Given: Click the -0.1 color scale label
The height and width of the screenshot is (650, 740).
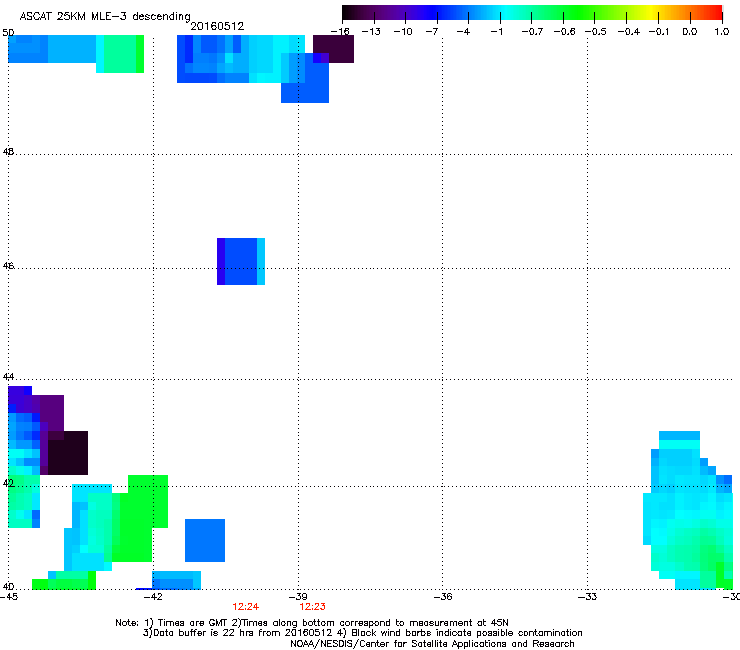Looking at the screenshot, I should pos(659,32).
